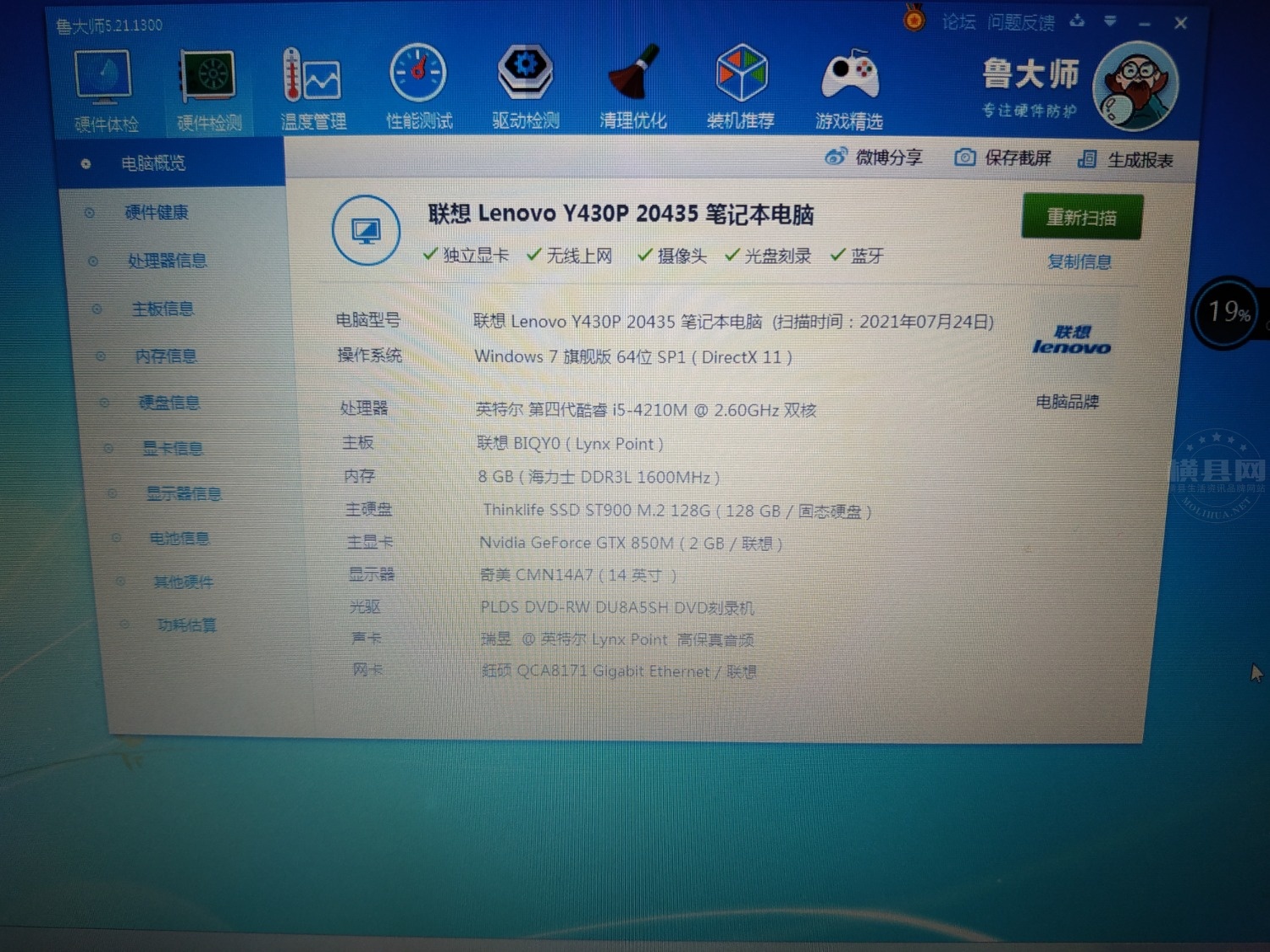Select 内存信息 in sidebar

(166, 356)
